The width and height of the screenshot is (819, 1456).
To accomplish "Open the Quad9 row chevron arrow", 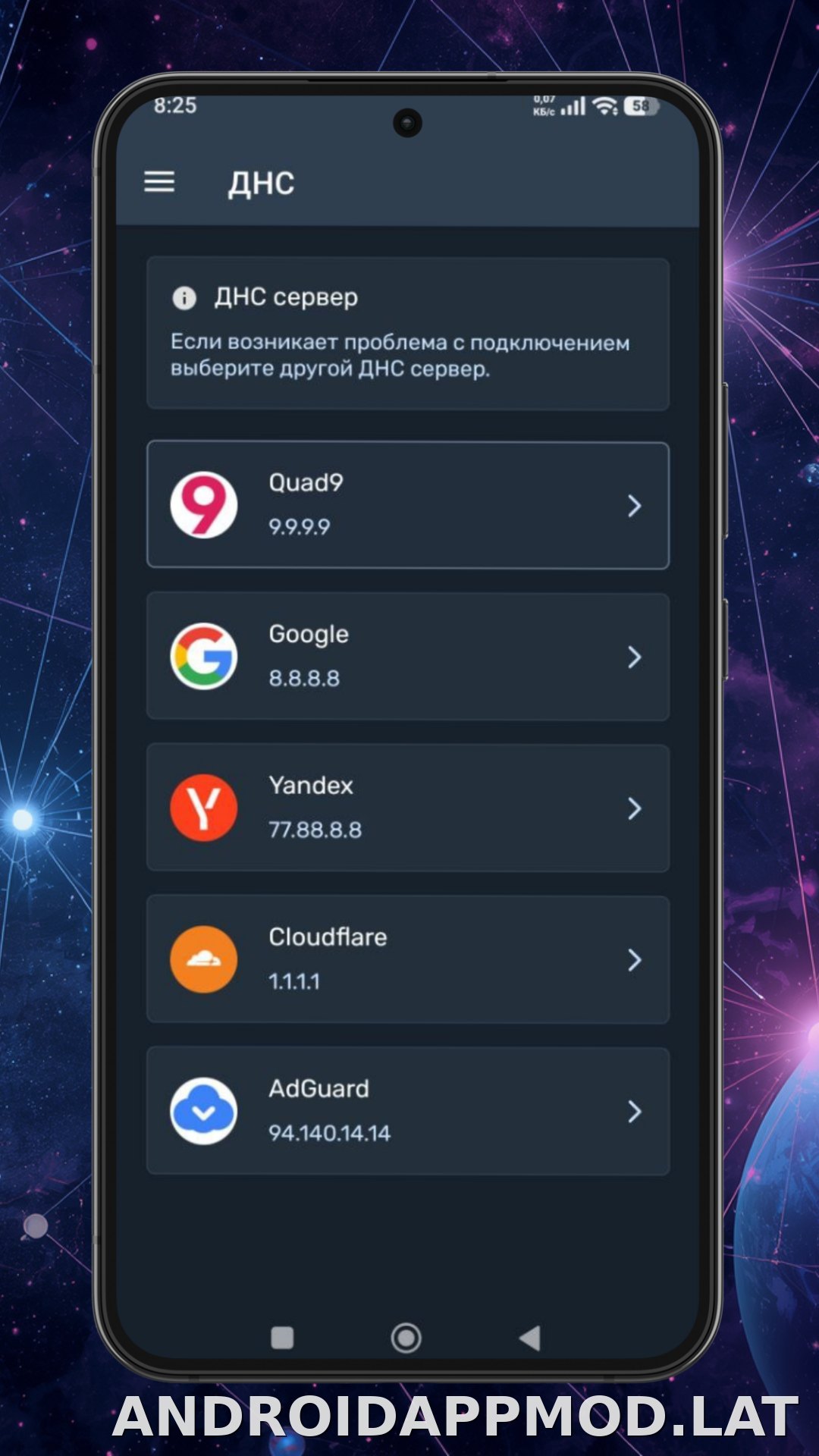I will point(635,506).
